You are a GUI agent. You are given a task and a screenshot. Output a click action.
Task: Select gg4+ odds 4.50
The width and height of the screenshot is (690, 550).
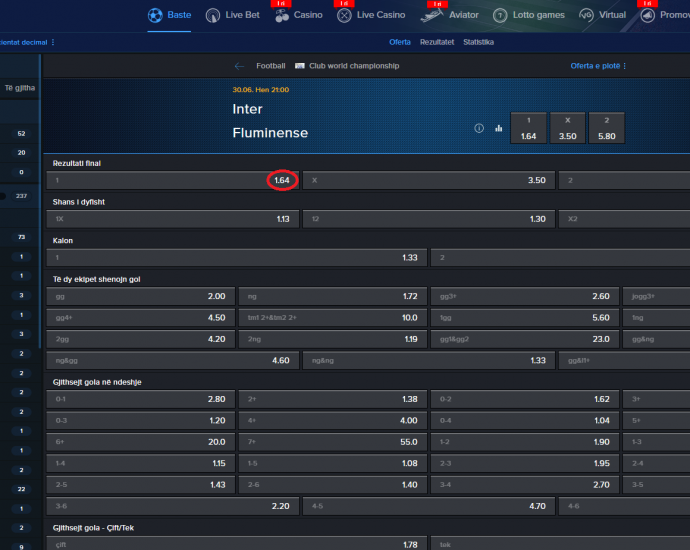pyautogui.click(x=140, y=318)
